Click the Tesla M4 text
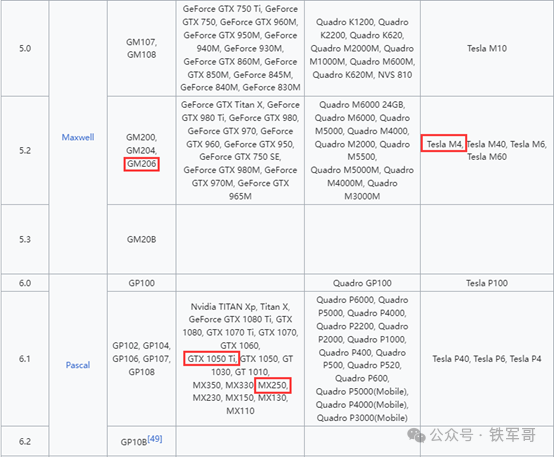The image size is (554, 457). coord(444,144)
